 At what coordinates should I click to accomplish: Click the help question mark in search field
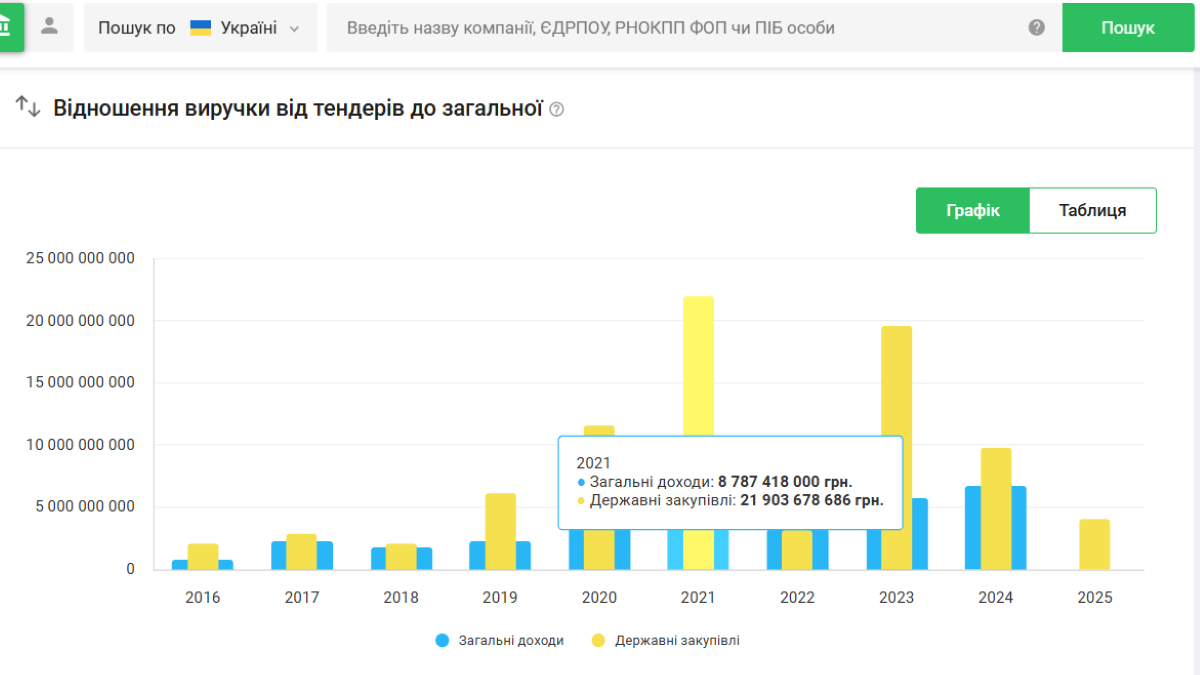coord(1036,28)
